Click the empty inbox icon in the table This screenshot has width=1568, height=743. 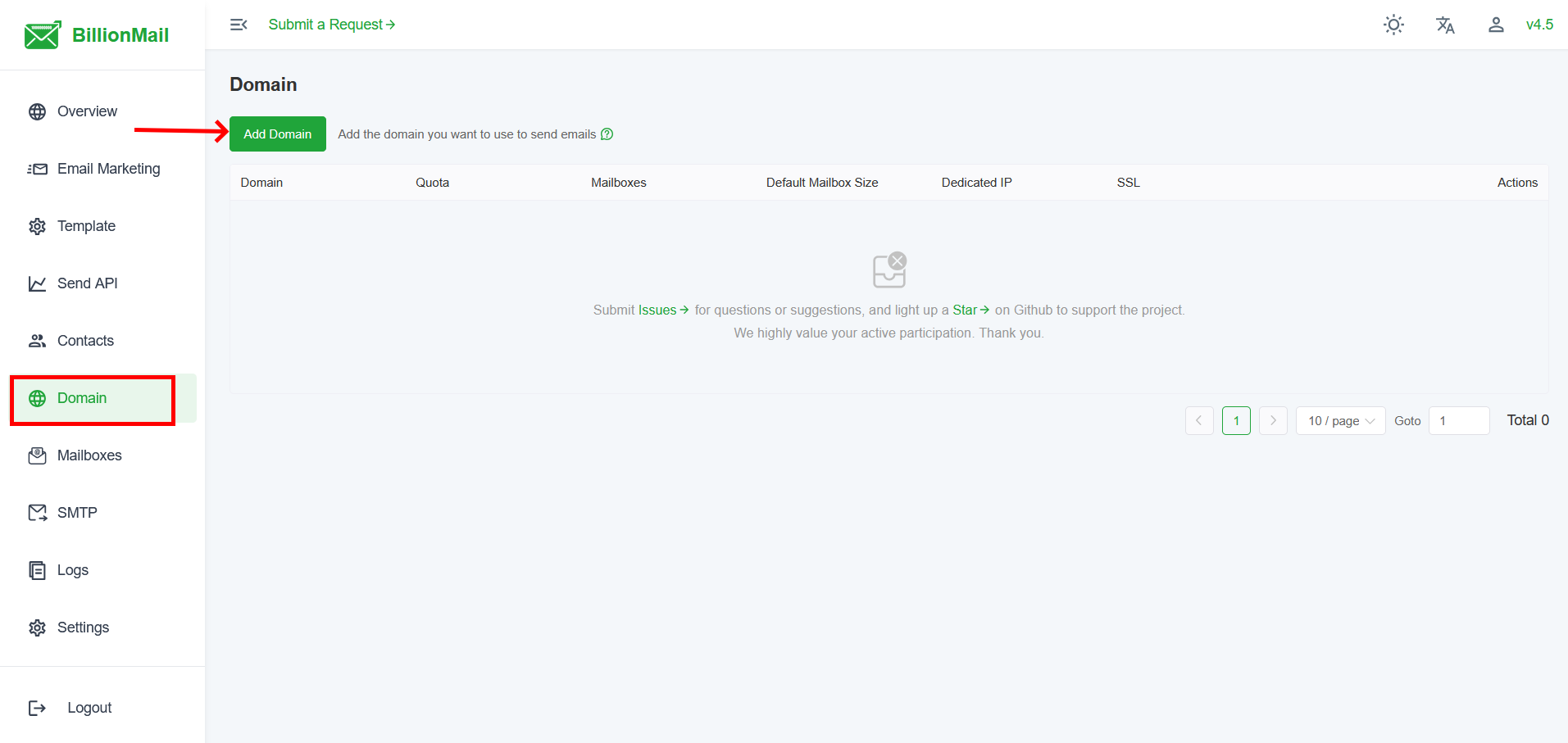click(889, 270)
